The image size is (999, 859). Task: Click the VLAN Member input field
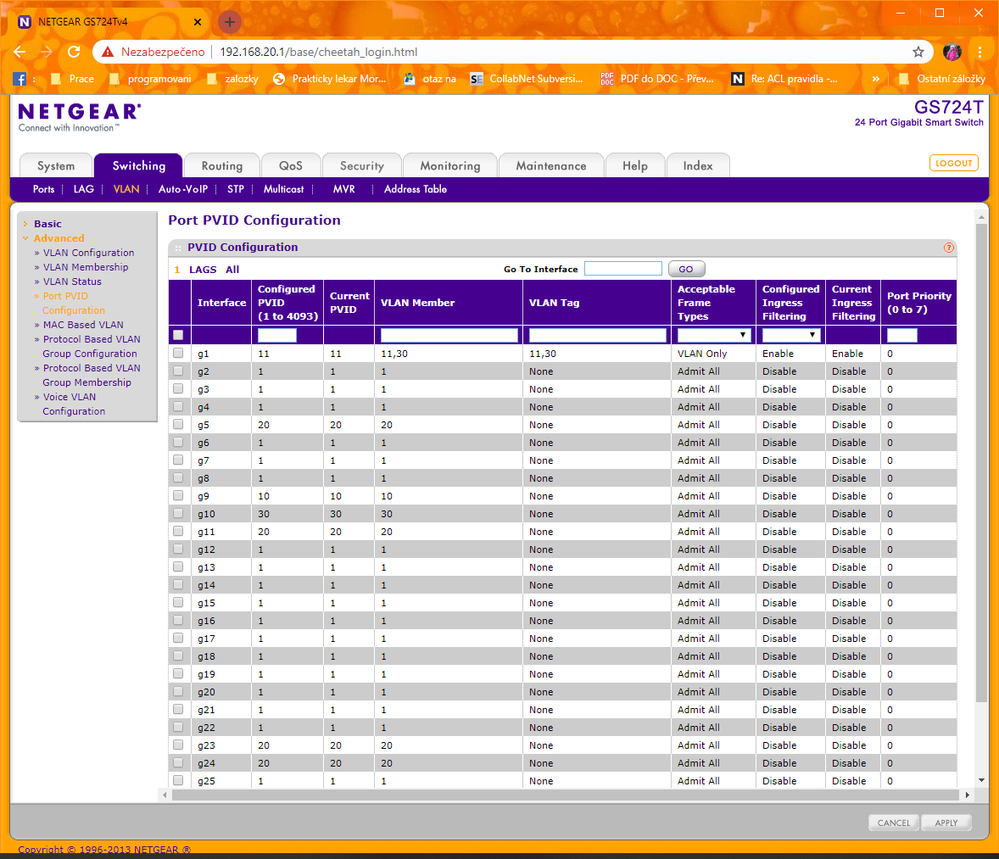(449, 335)
